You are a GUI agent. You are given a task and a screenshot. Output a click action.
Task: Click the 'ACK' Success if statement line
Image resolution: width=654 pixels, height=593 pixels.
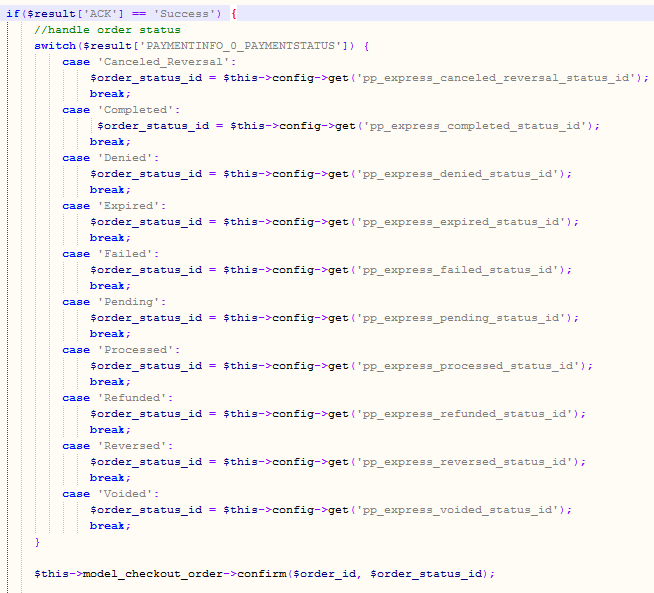pyautogui.click(x=121, y=14)
